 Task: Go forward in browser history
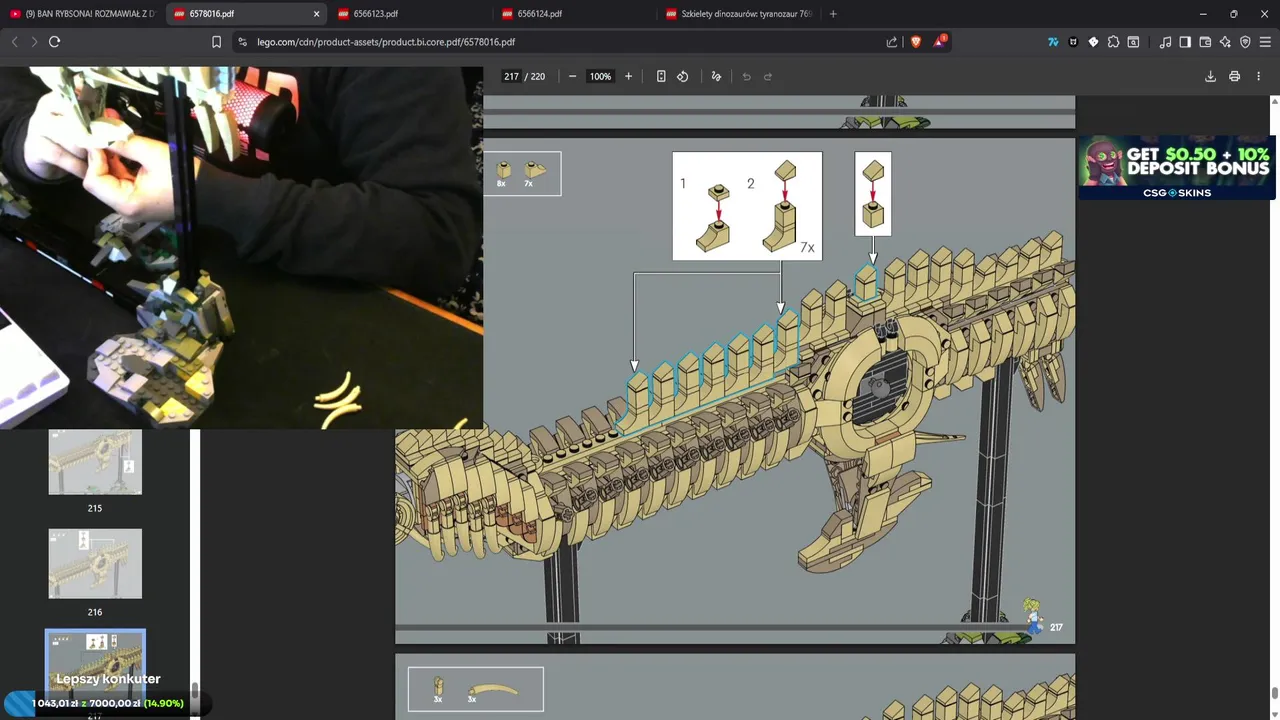coord(34,42)
